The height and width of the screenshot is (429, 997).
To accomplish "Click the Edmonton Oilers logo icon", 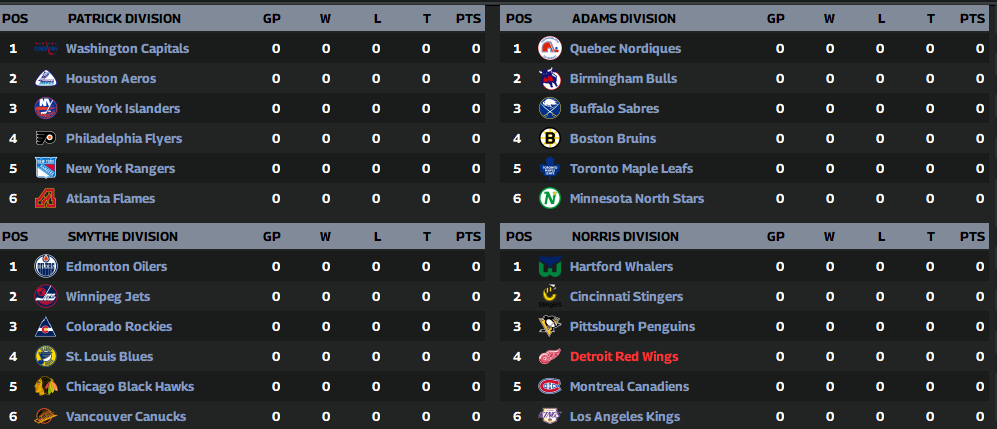I will coord(46,267).
